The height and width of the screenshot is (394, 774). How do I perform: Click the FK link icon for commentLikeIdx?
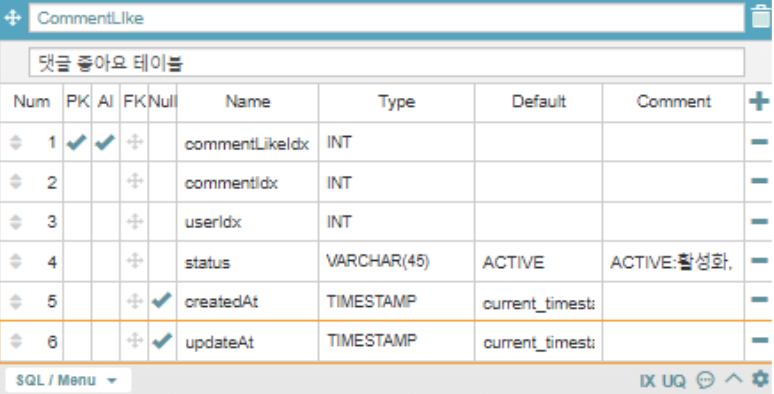tap(134, 142)
